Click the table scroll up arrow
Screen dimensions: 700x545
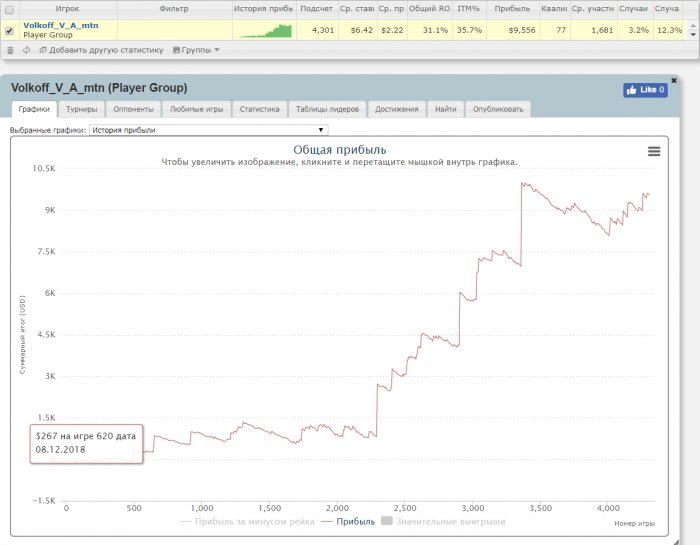tap(693, 26)
